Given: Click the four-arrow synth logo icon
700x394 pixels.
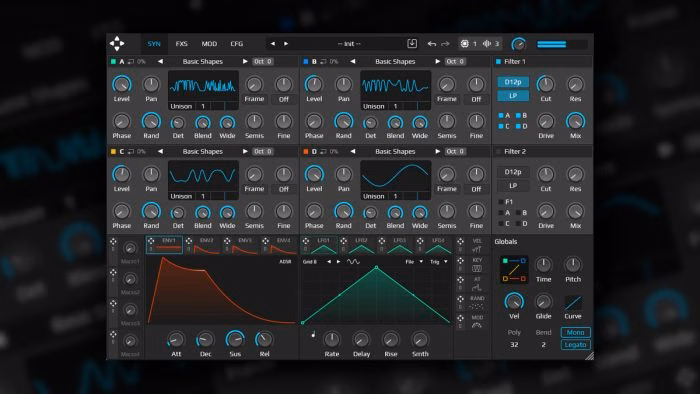Looking at the screenshot, I should [x=117, y=44].
